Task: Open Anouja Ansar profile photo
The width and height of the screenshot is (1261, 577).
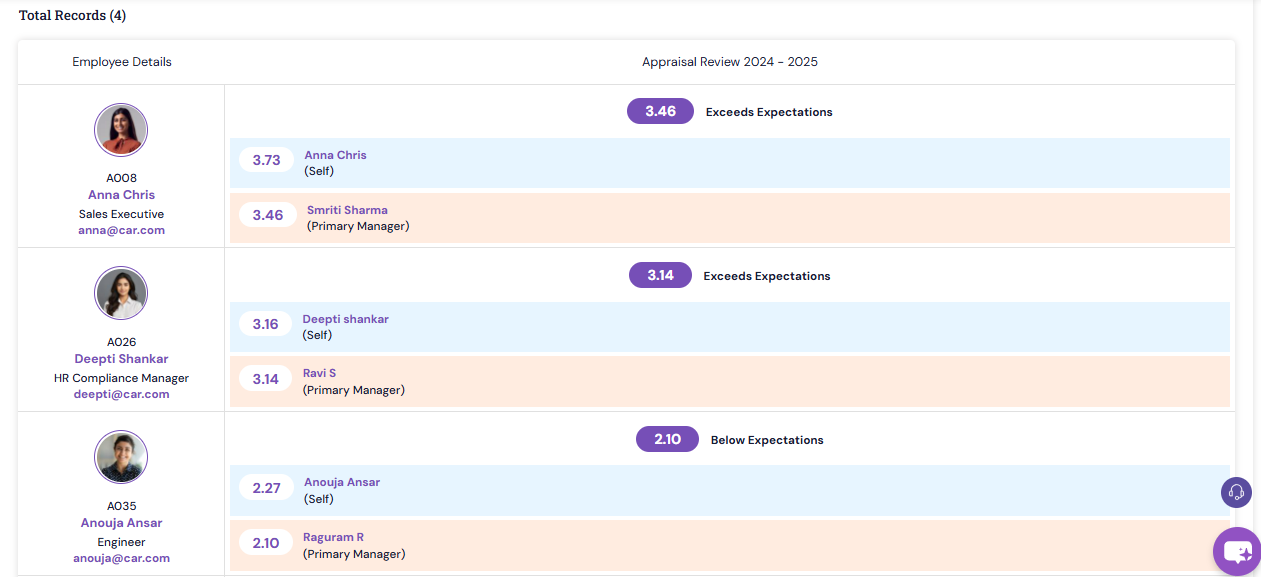Action: tap(121, 457)
